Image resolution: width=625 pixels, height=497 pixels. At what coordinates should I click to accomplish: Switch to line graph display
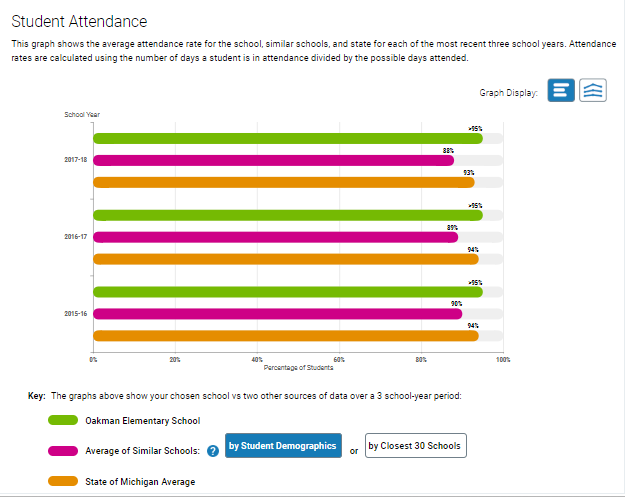click(594, 90)
